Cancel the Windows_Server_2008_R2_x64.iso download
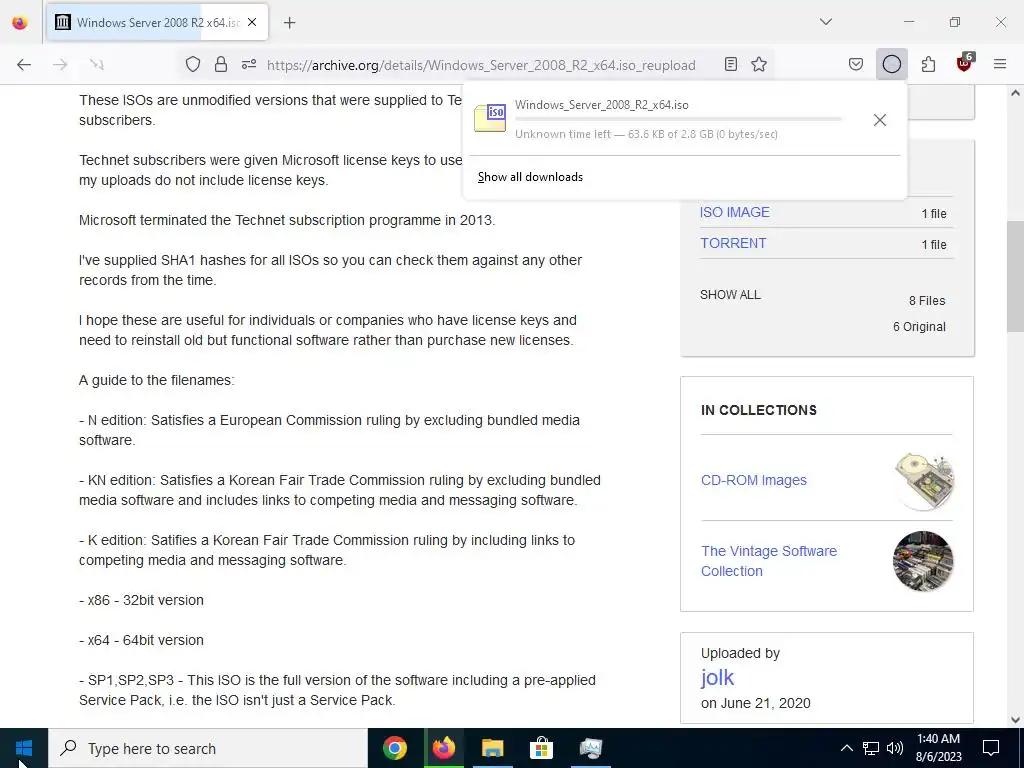This screenshot has height=768, width=1024. (880, 120)
